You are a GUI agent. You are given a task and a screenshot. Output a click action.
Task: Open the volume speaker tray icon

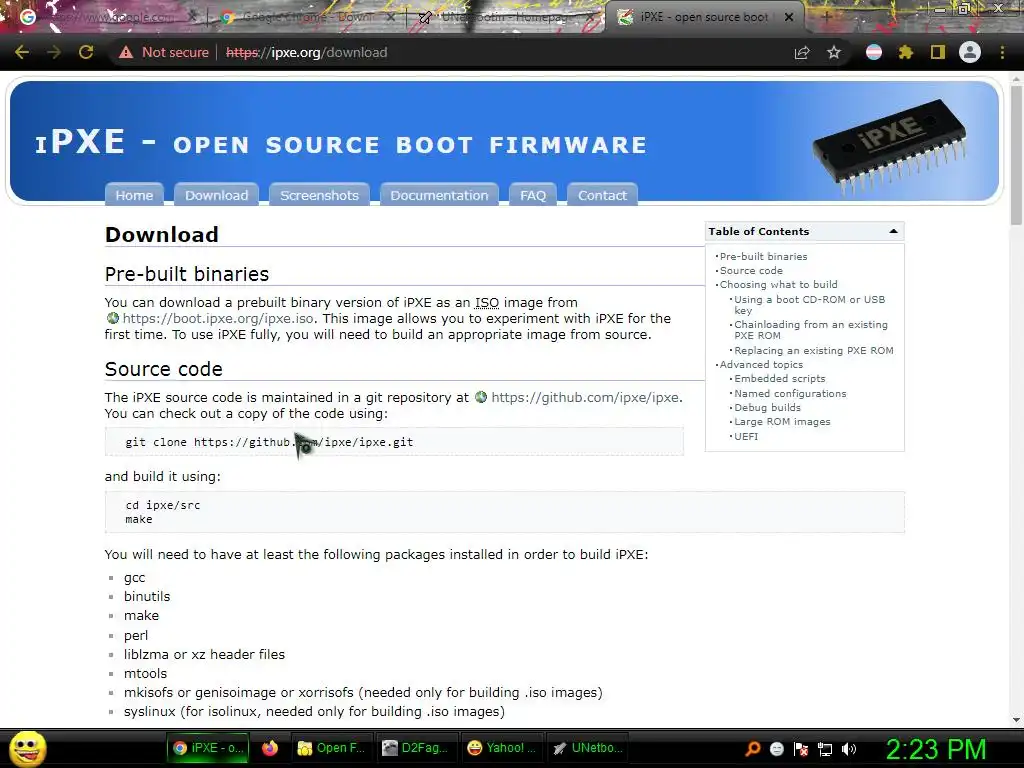click(849, 749)
